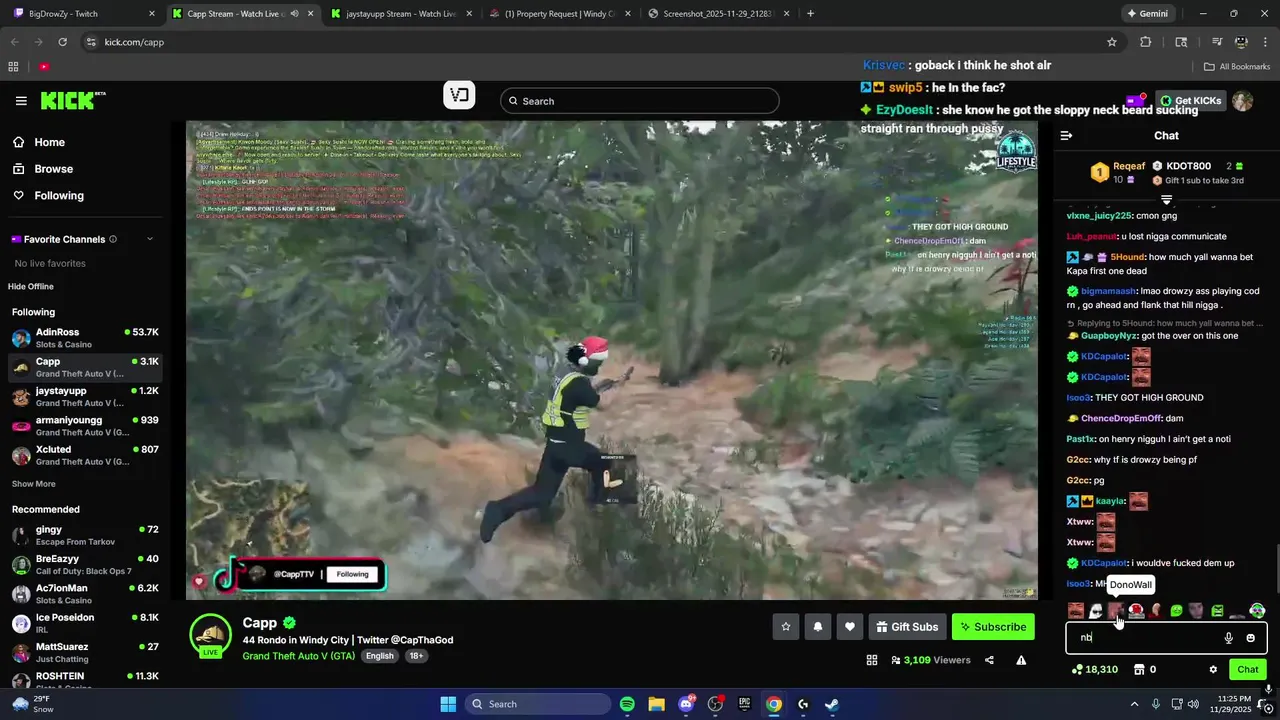Collapse the Favorite Channels section chevron
This screenshot has height=720, width=1280.
click(150, 239)
